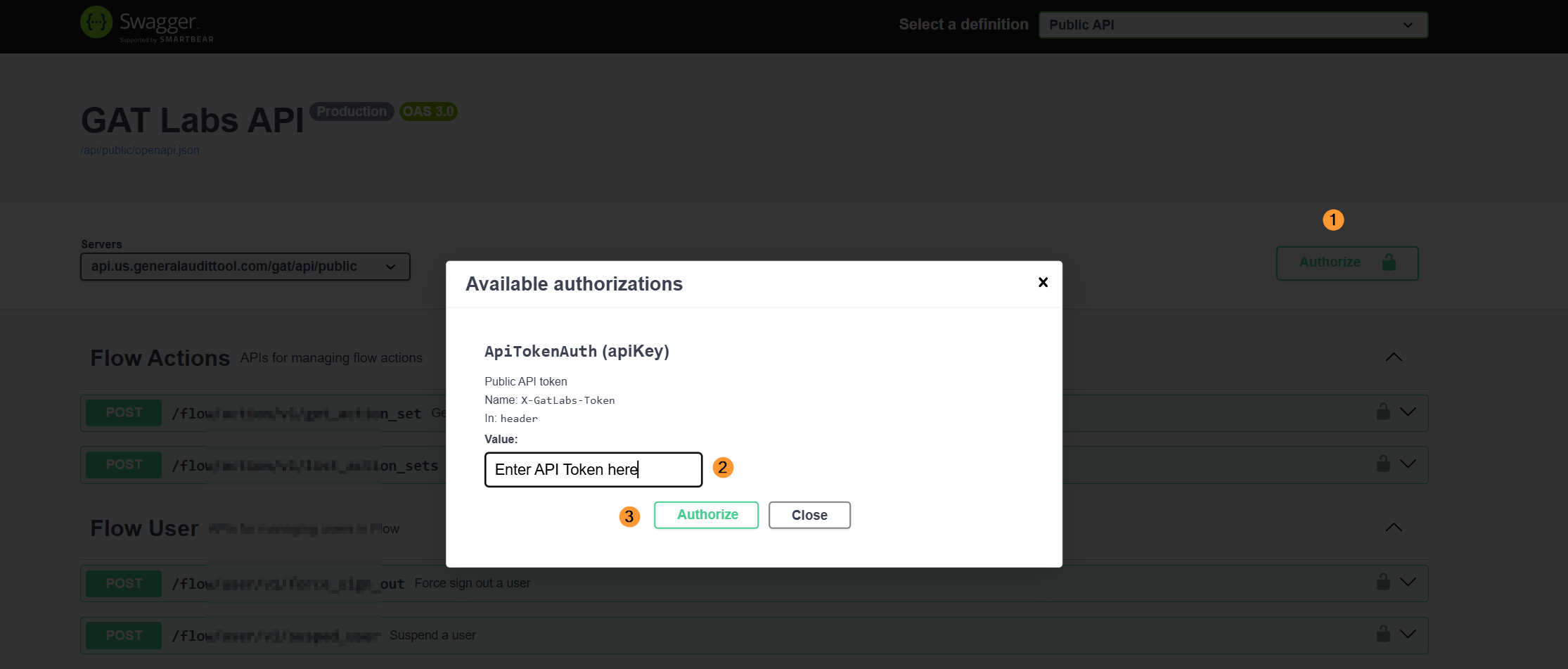Open the Public API definition dropdown

pos(1233,25)
